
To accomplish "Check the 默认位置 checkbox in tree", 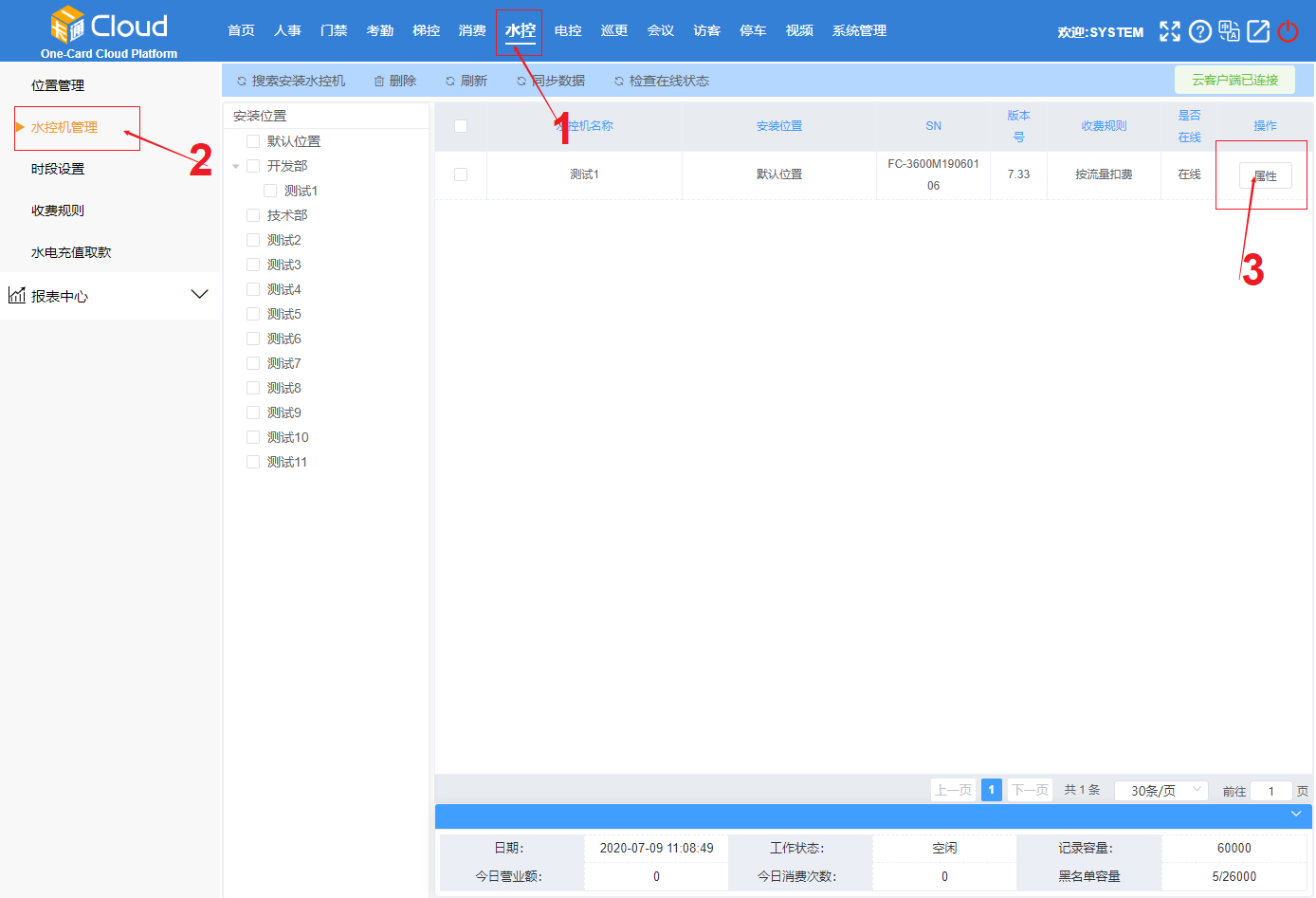I will click(253, 141).
